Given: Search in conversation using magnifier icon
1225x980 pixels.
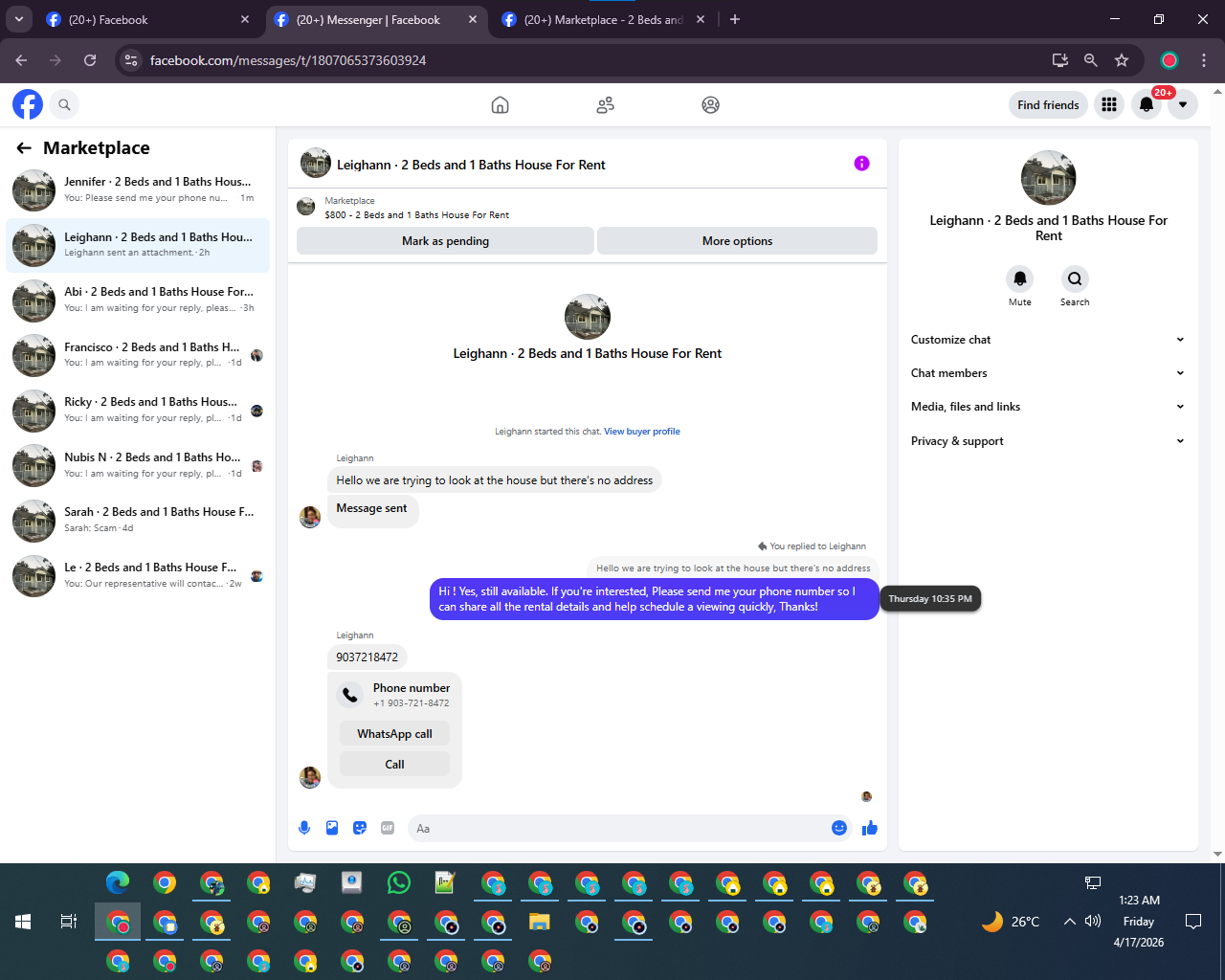Looking at the screenshot, I should (1075, 278).
